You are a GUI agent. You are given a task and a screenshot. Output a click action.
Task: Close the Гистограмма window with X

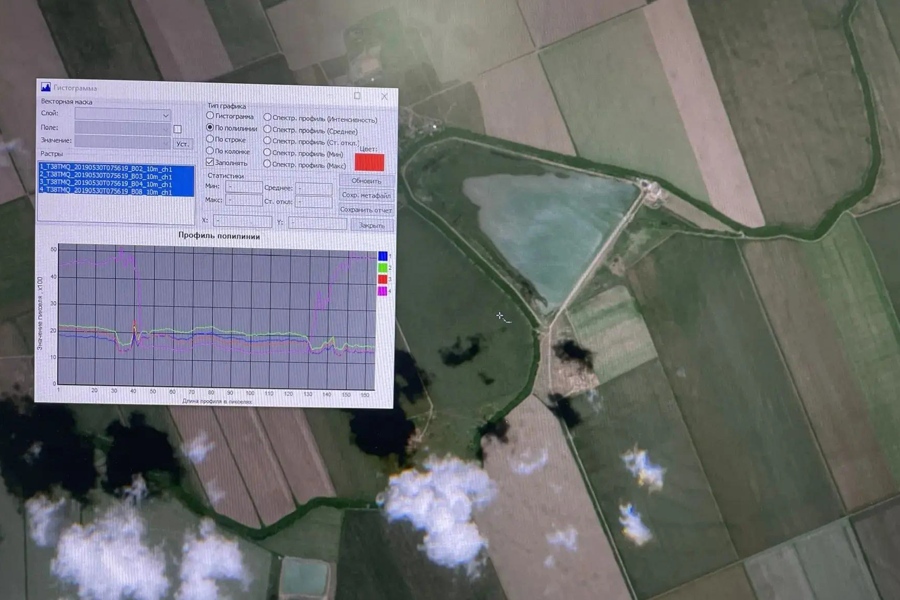click(x=385, y=96)
